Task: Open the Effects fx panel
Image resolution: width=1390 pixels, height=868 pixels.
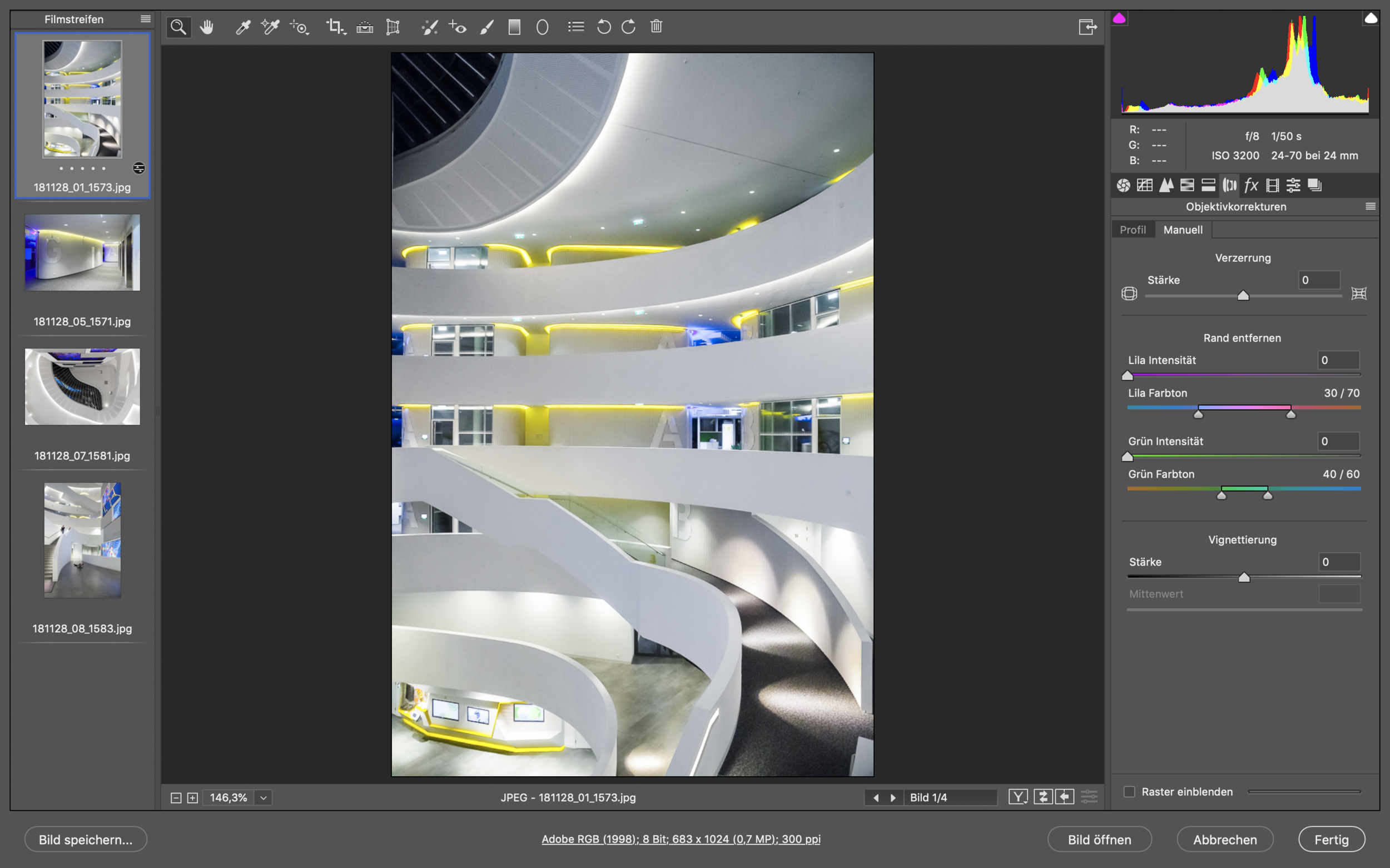Action: [1250, 185]
